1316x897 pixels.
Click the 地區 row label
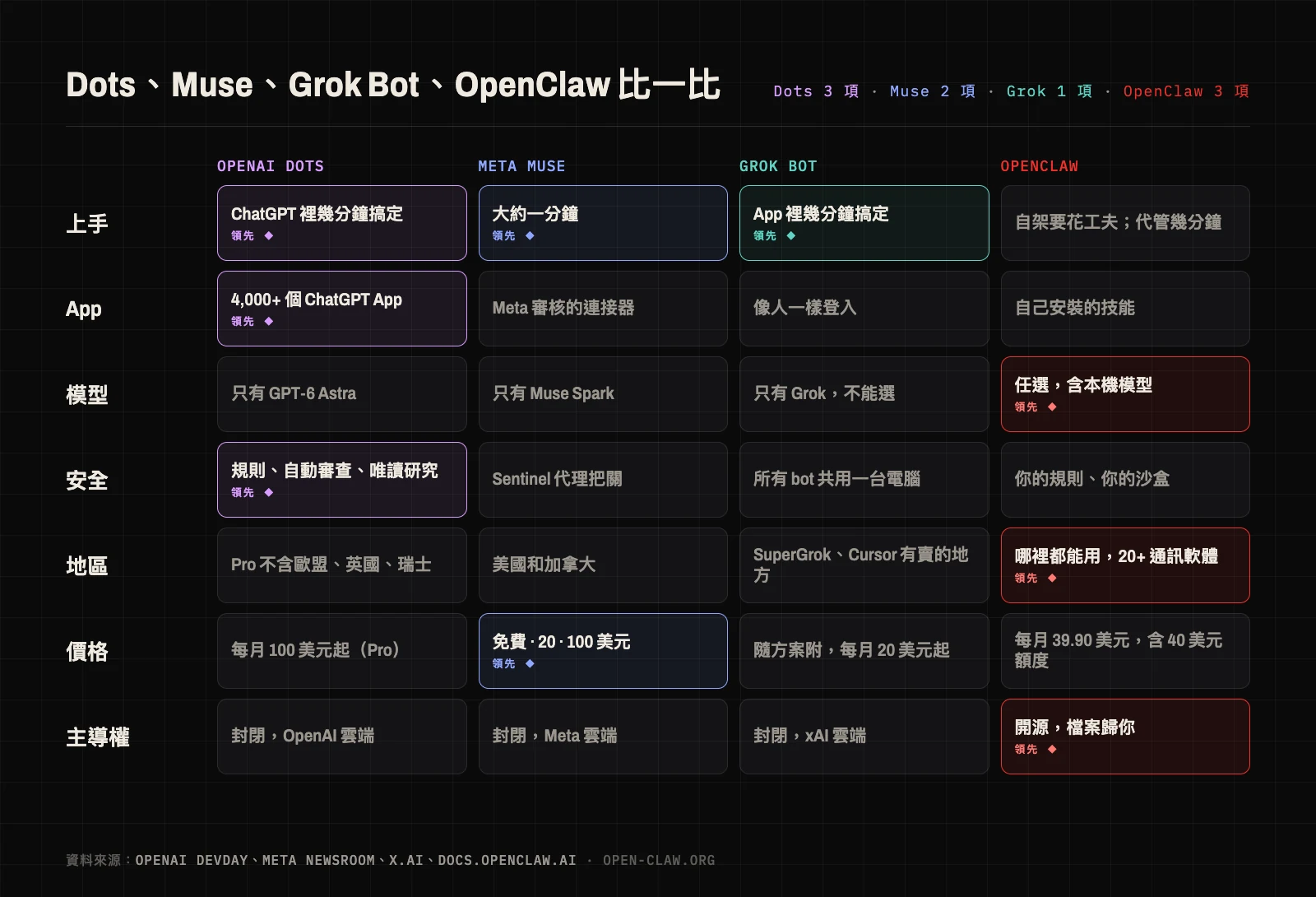click(87, 566)
